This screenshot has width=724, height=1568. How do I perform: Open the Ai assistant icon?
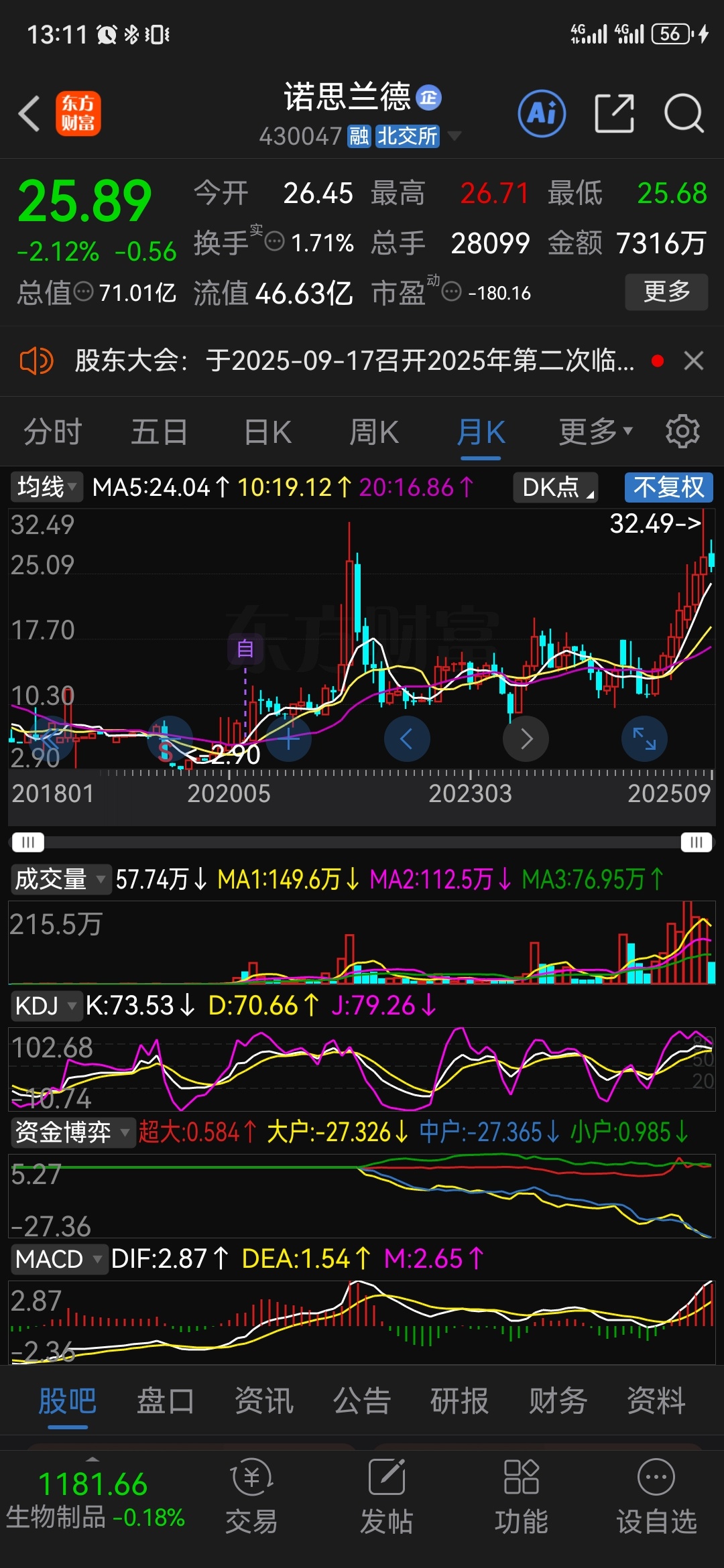[542, 113]
